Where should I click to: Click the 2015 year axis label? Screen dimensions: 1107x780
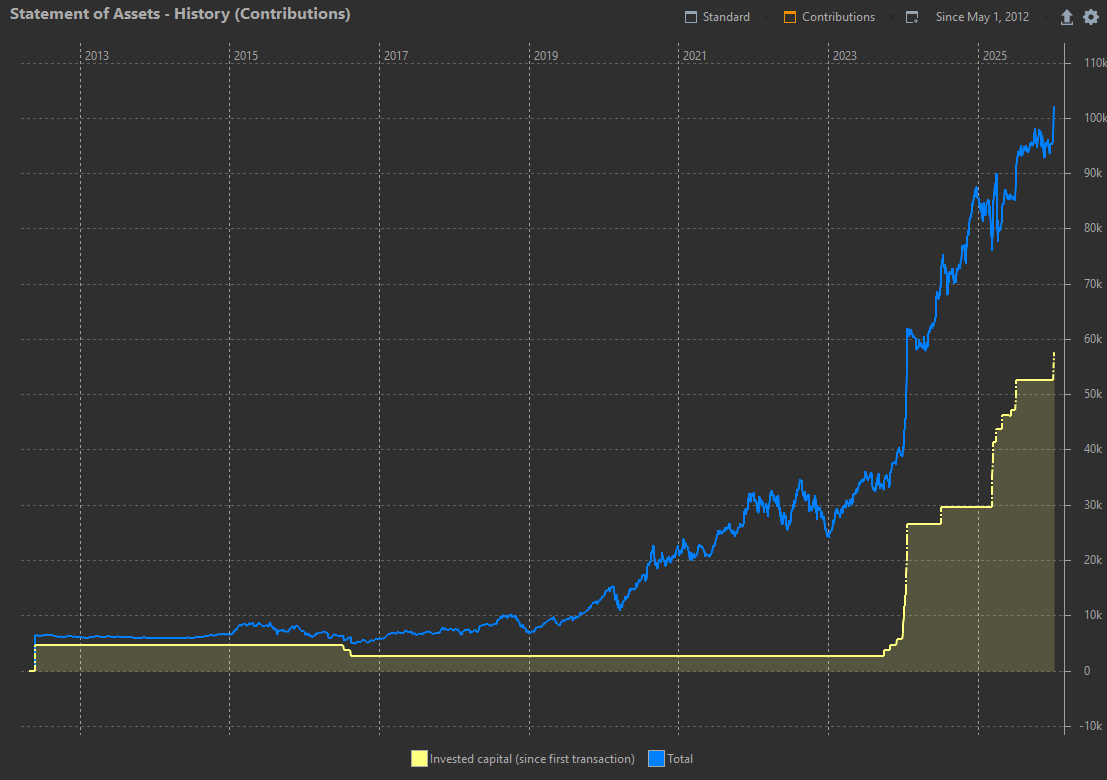pyautogui.click(x=246, y=56)
